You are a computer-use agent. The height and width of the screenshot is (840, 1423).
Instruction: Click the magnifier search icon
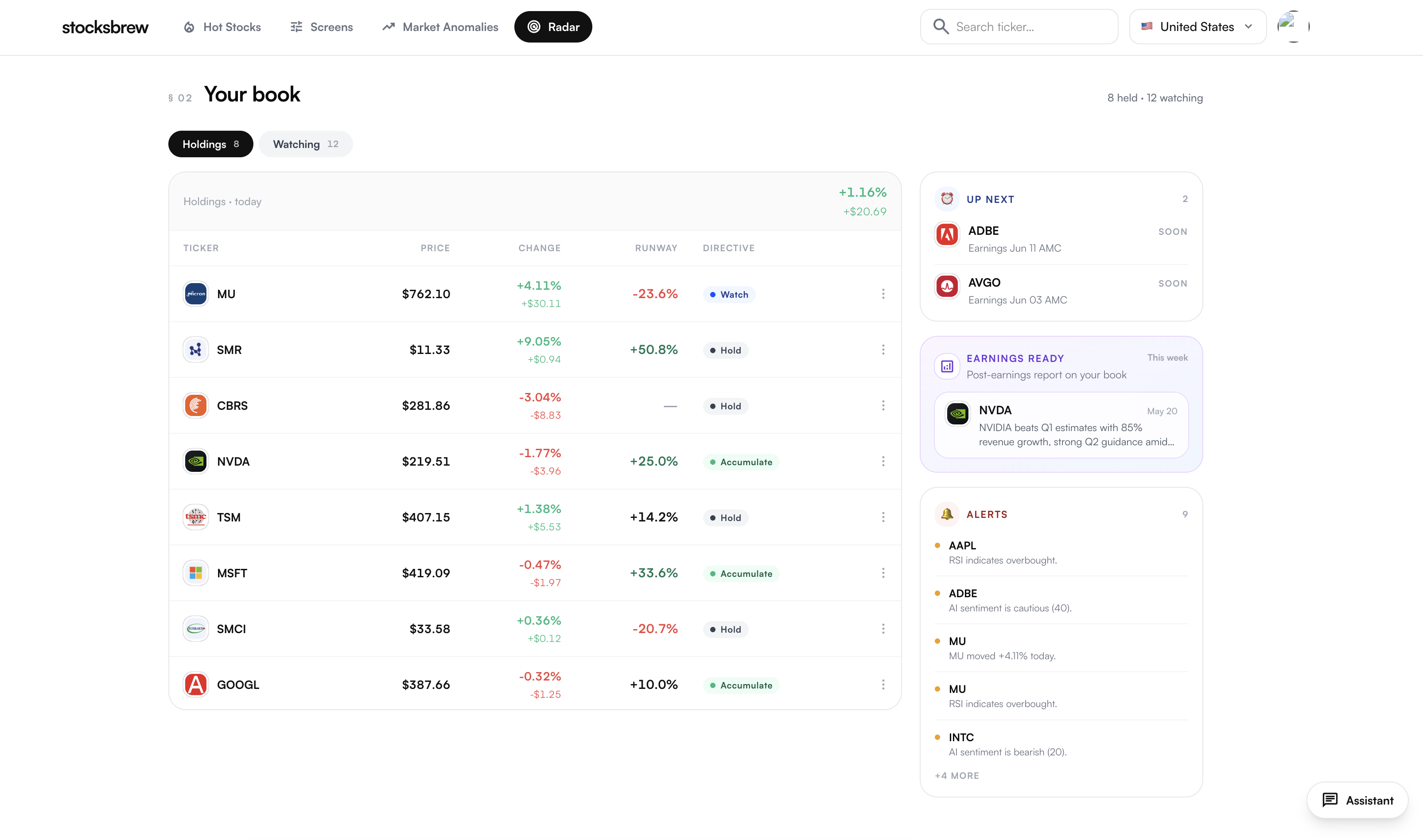941,27
